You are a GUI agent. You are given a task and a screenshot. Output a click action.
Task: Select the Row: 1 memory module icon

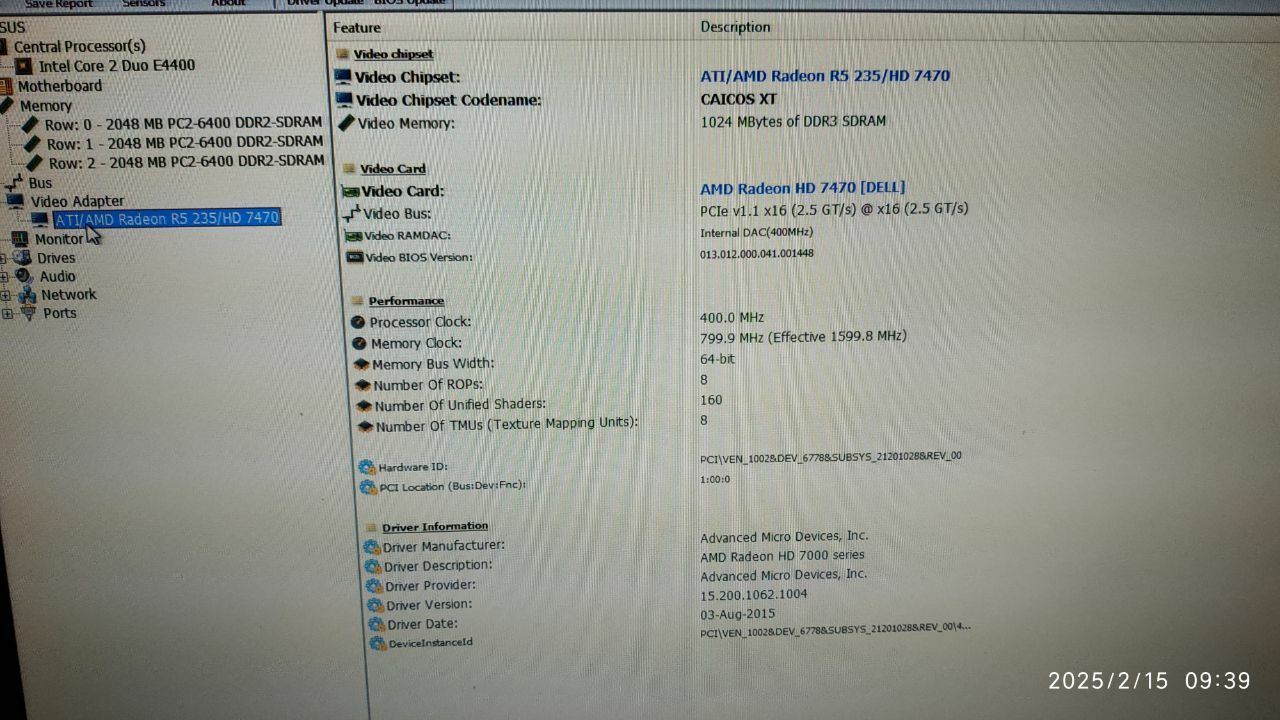pos(34,143)
